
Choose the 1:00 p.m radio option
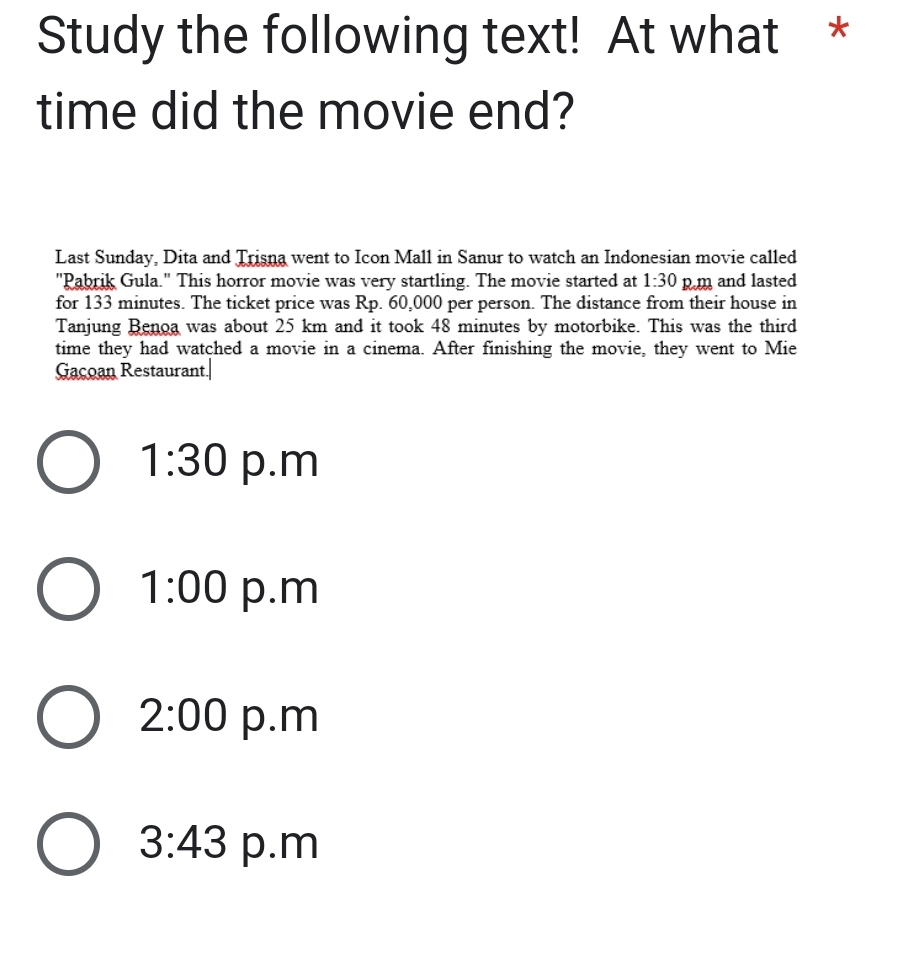point(68,589)
